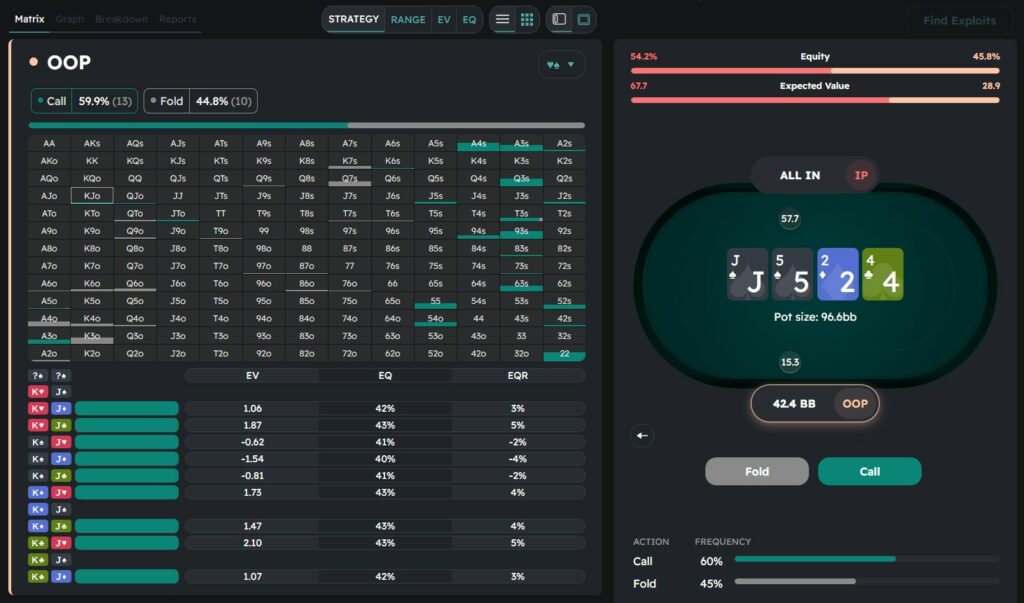
Task: Click the 4 of clubs board card
Action: [x=882, y=274]
